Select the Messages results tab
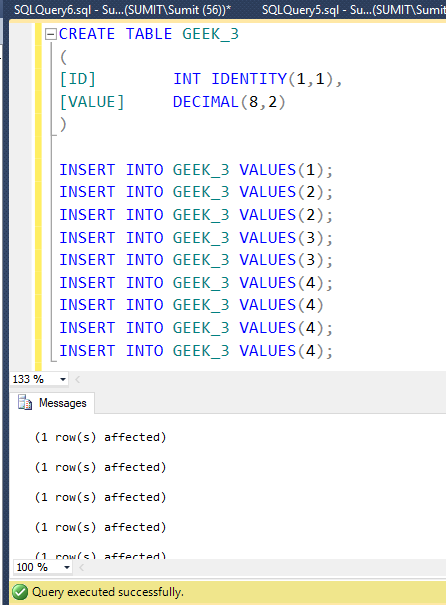Screen dimensions: 446x605 tap(52, 403)
